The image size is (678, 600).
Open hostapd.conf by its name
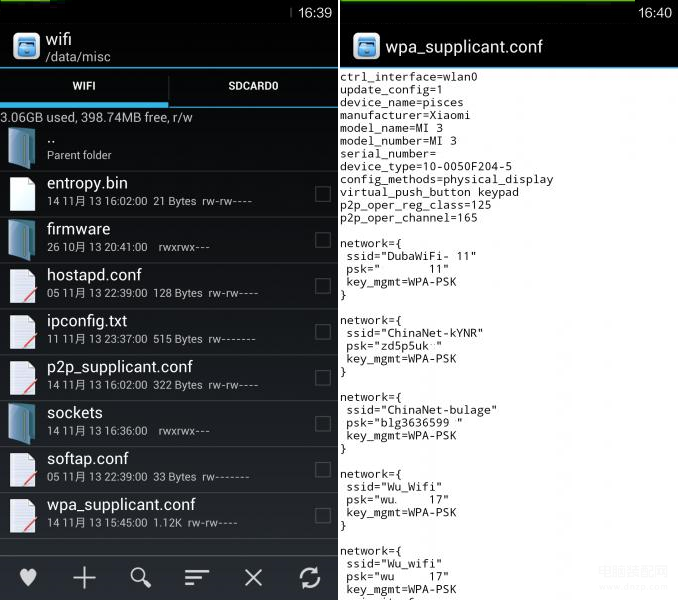coord(94,275)
